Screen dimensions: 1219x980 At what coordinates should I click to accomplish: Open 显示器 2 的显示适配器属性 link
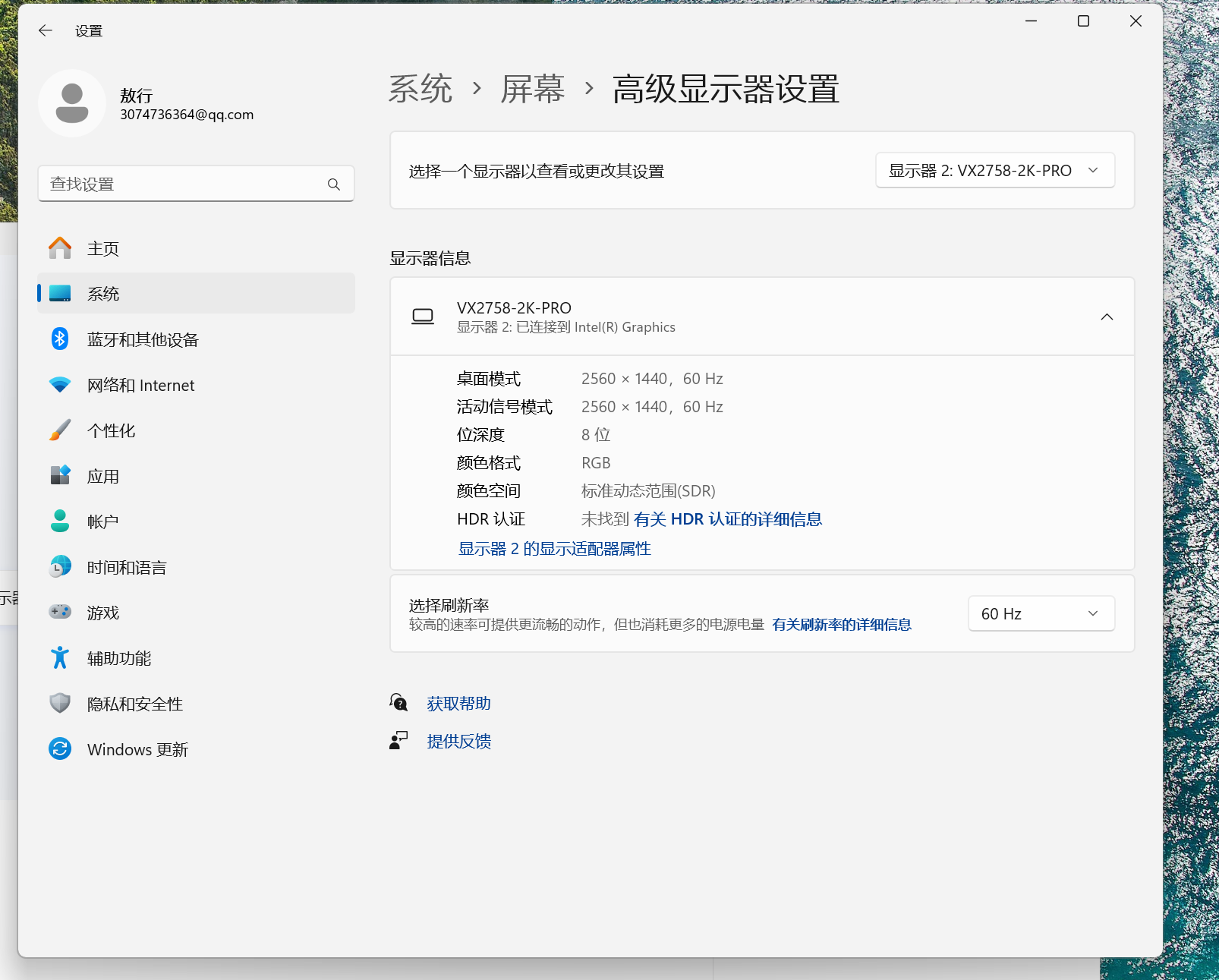point(554,549)
